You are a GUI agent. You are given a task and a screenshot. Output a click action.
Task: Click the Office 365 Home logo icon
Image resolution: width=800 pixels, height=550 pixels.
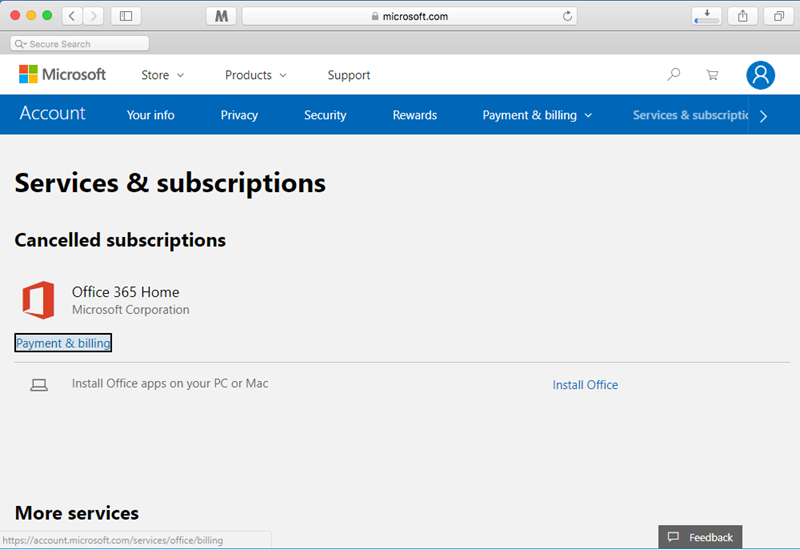click(38, 300)
